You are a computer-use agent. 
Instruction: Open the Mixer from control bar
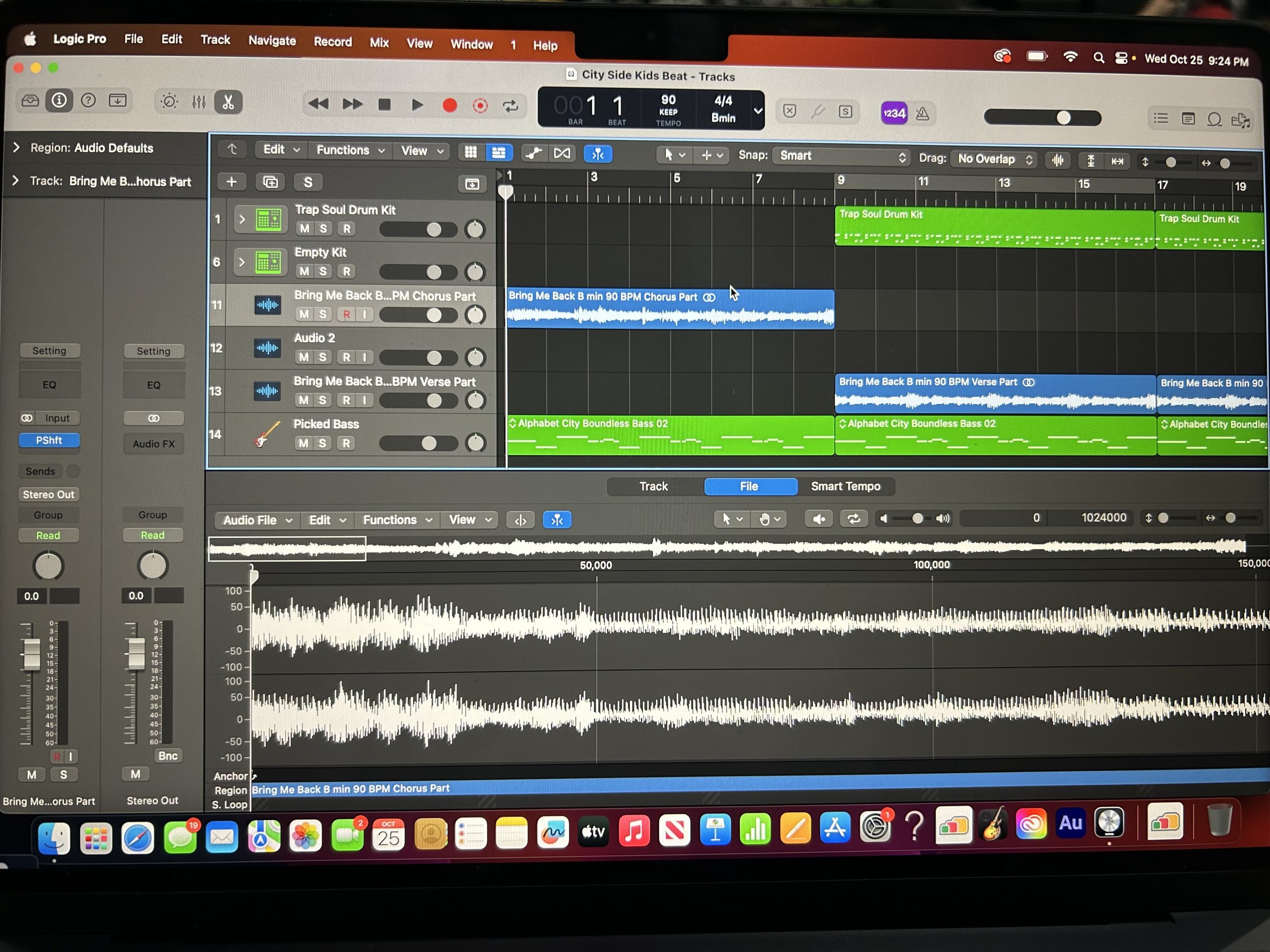pos(198,102)
